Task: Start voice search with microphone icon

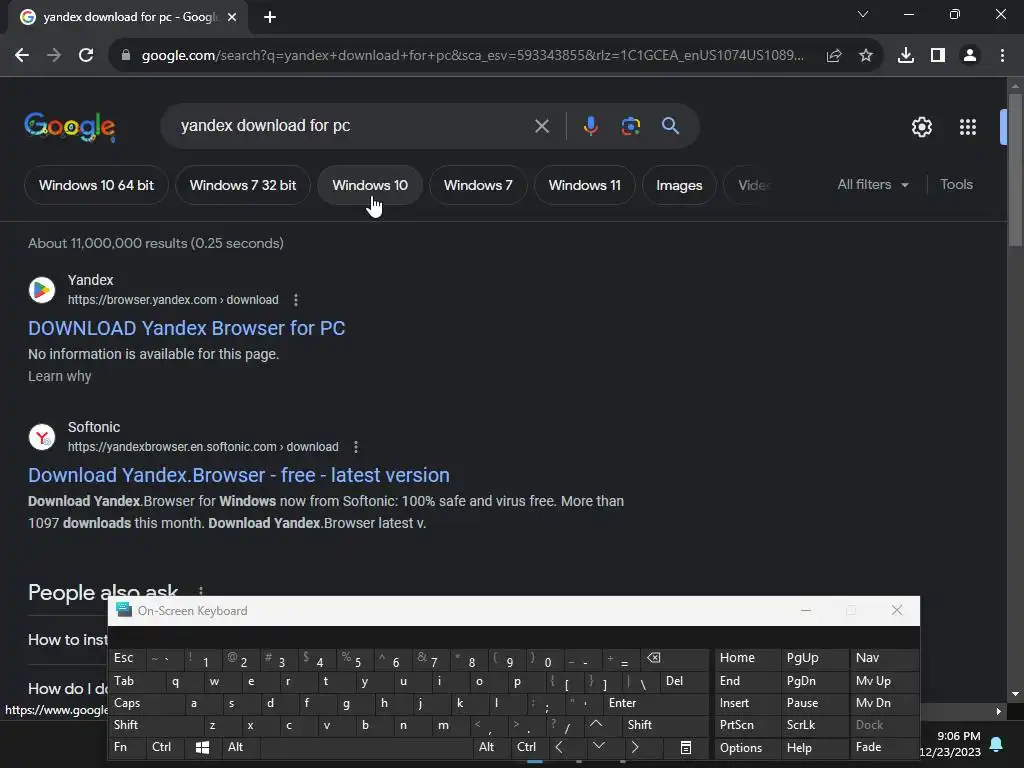Action: [590, 126]
